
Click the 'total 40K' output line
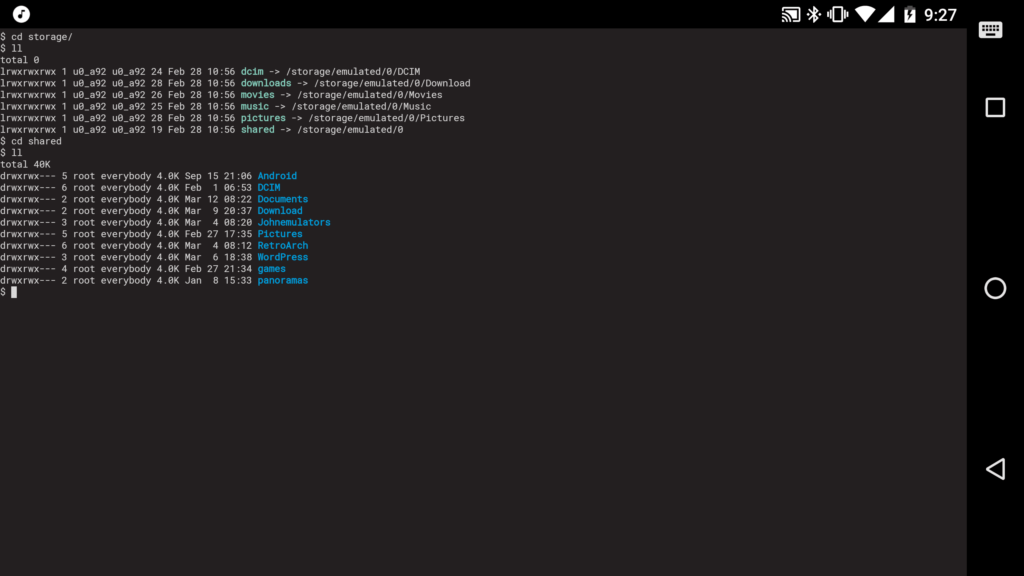point(25,165)
